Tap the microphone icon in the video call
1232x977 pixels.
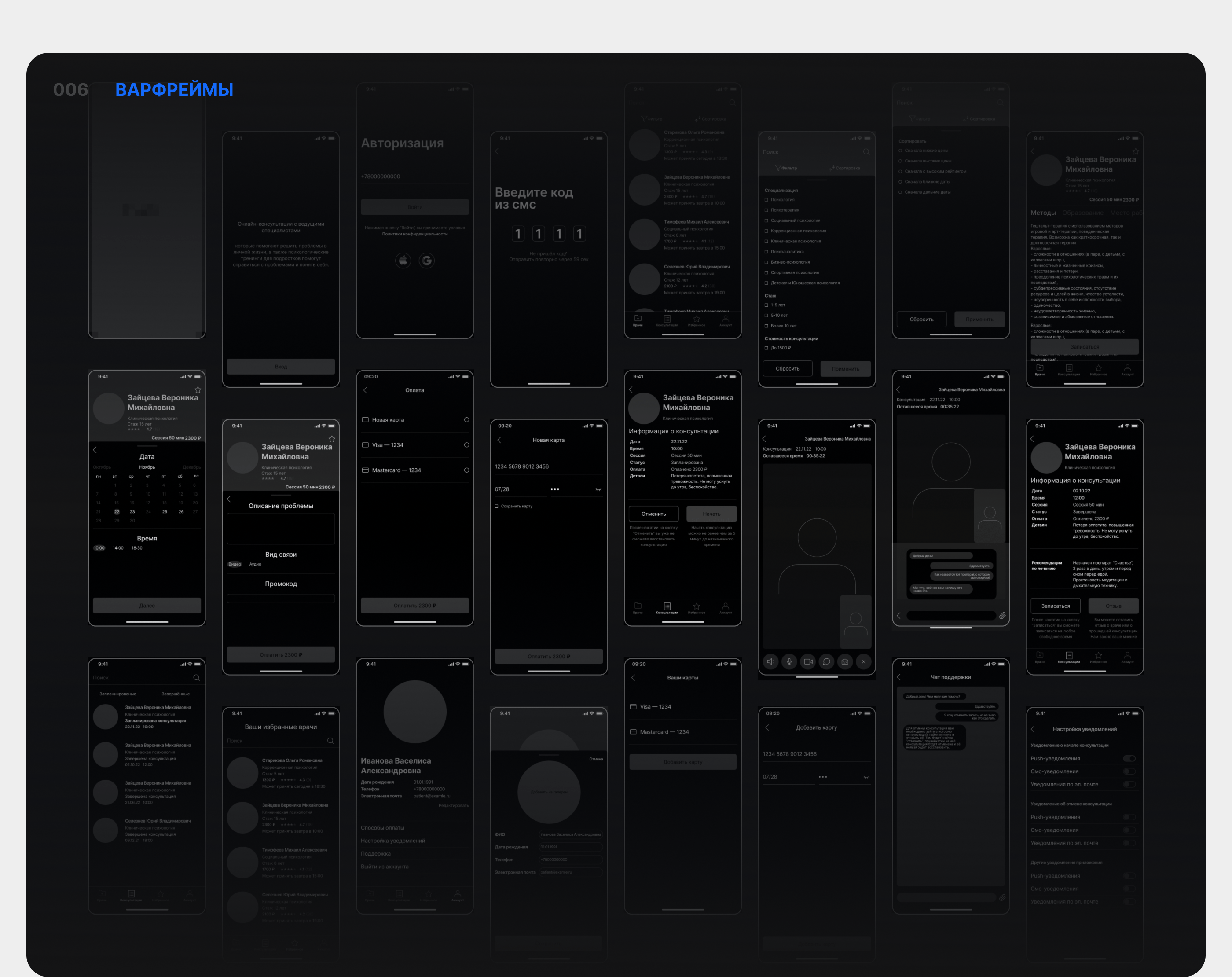789,661
